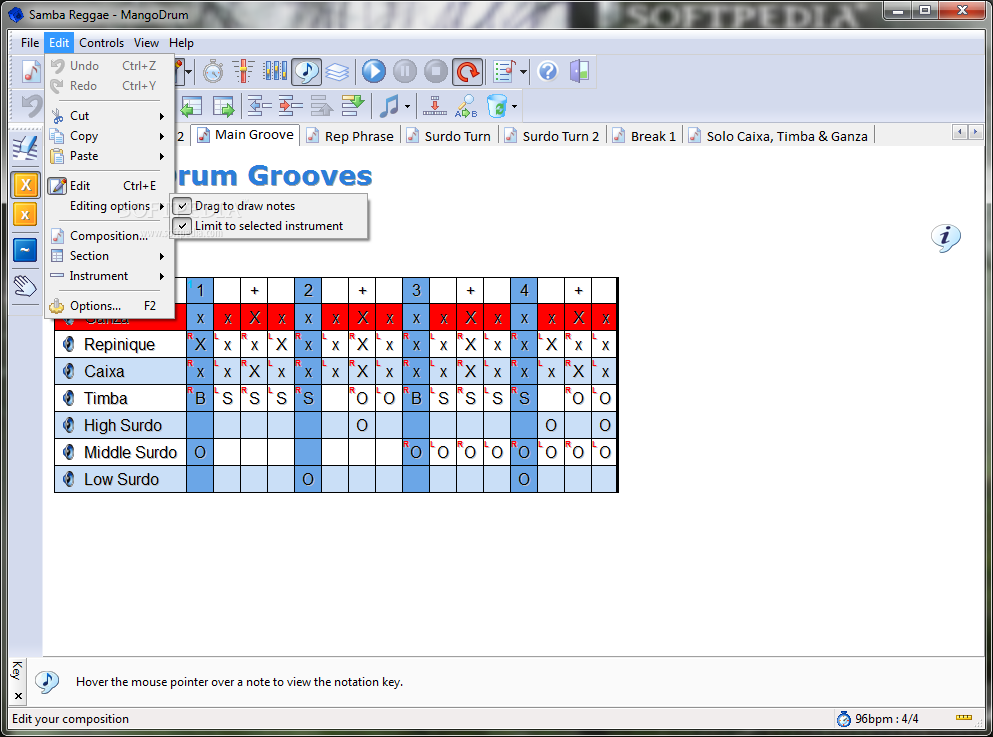Expand the Copy submenu

(109, 136)
